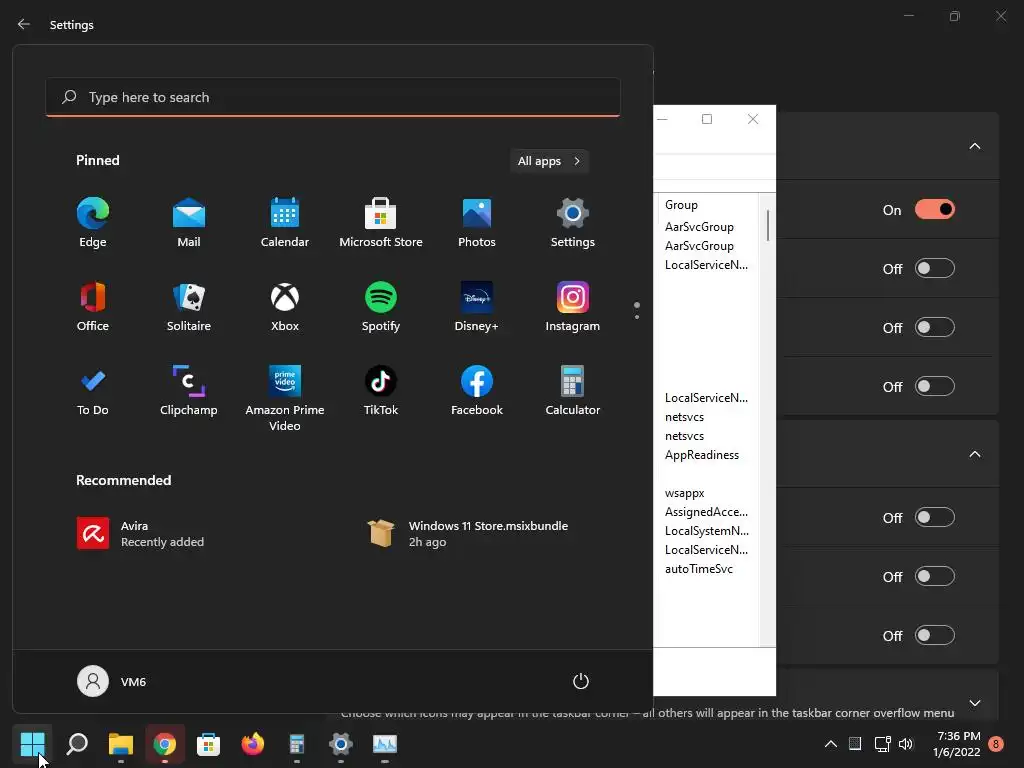Viewport: 1024px width, 768px height.
Task: Launch Office from pinned apps
Action: click(x=93, y=306)
